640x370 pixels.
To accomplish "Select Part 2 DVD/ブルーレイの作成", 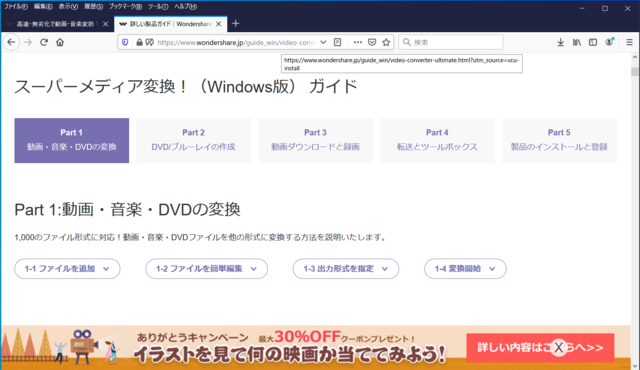I will tap(193, 140).
